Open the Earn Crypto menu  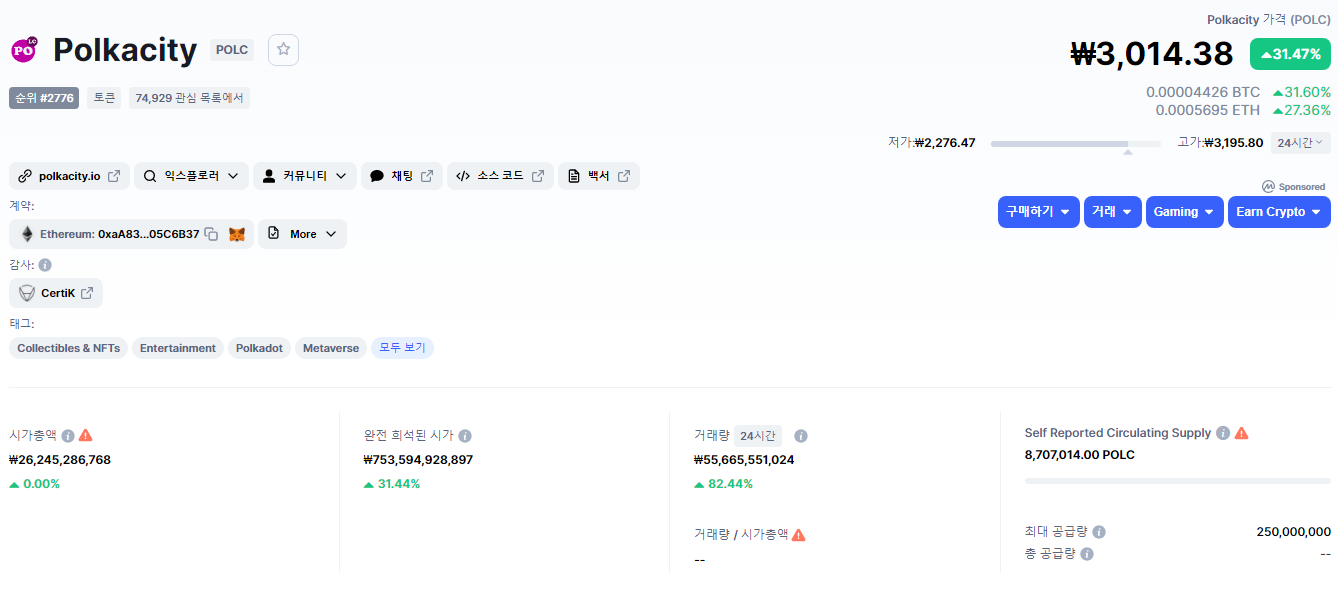tap(1278, 212)
